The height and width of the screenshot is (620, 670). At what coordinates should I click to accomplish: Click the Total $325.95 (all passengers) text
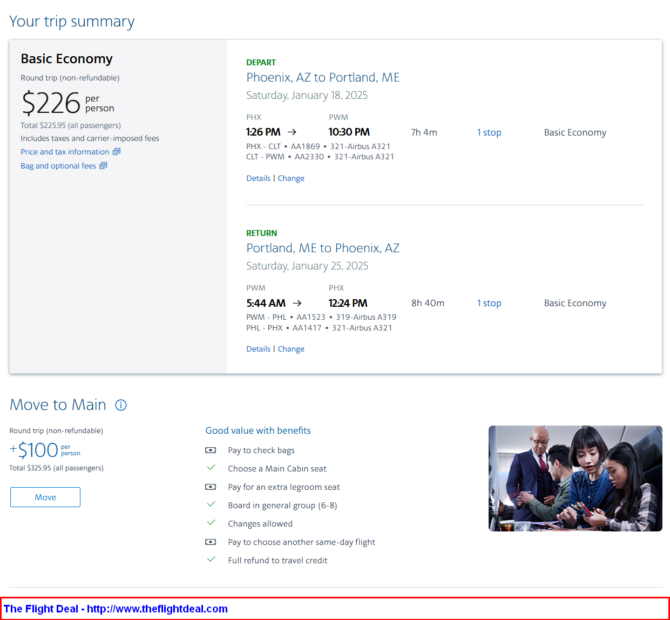(56, 468)
